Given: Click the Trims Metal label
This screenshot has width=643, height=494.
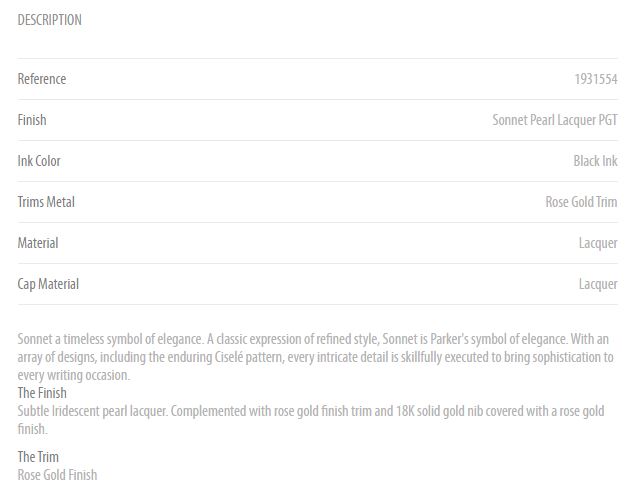Looking at the screenshot, I should [x=46, y=202].
